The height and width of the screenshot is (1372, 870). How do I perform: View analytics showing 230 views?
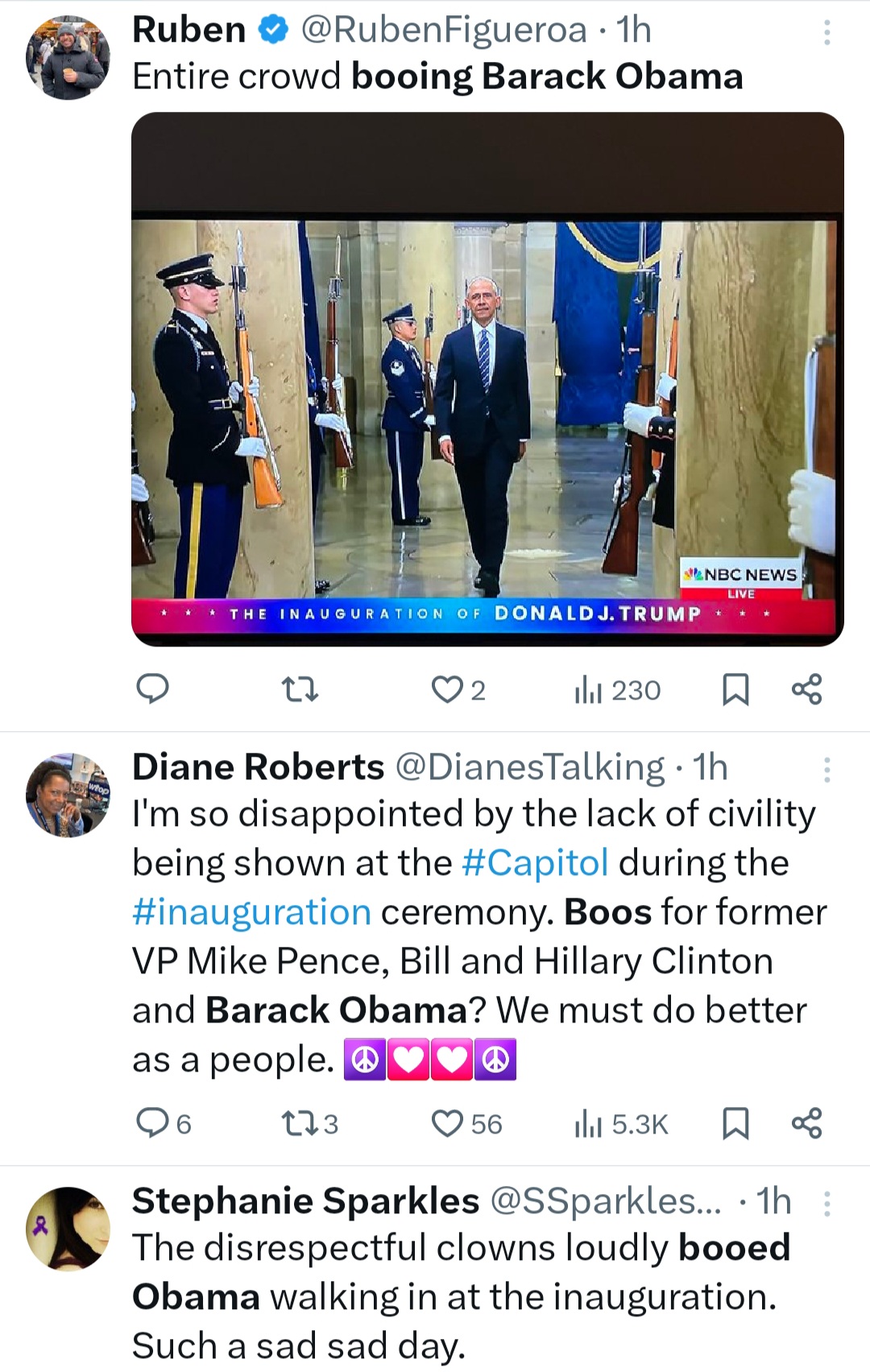pyautogui.click(x=618, y=690)
